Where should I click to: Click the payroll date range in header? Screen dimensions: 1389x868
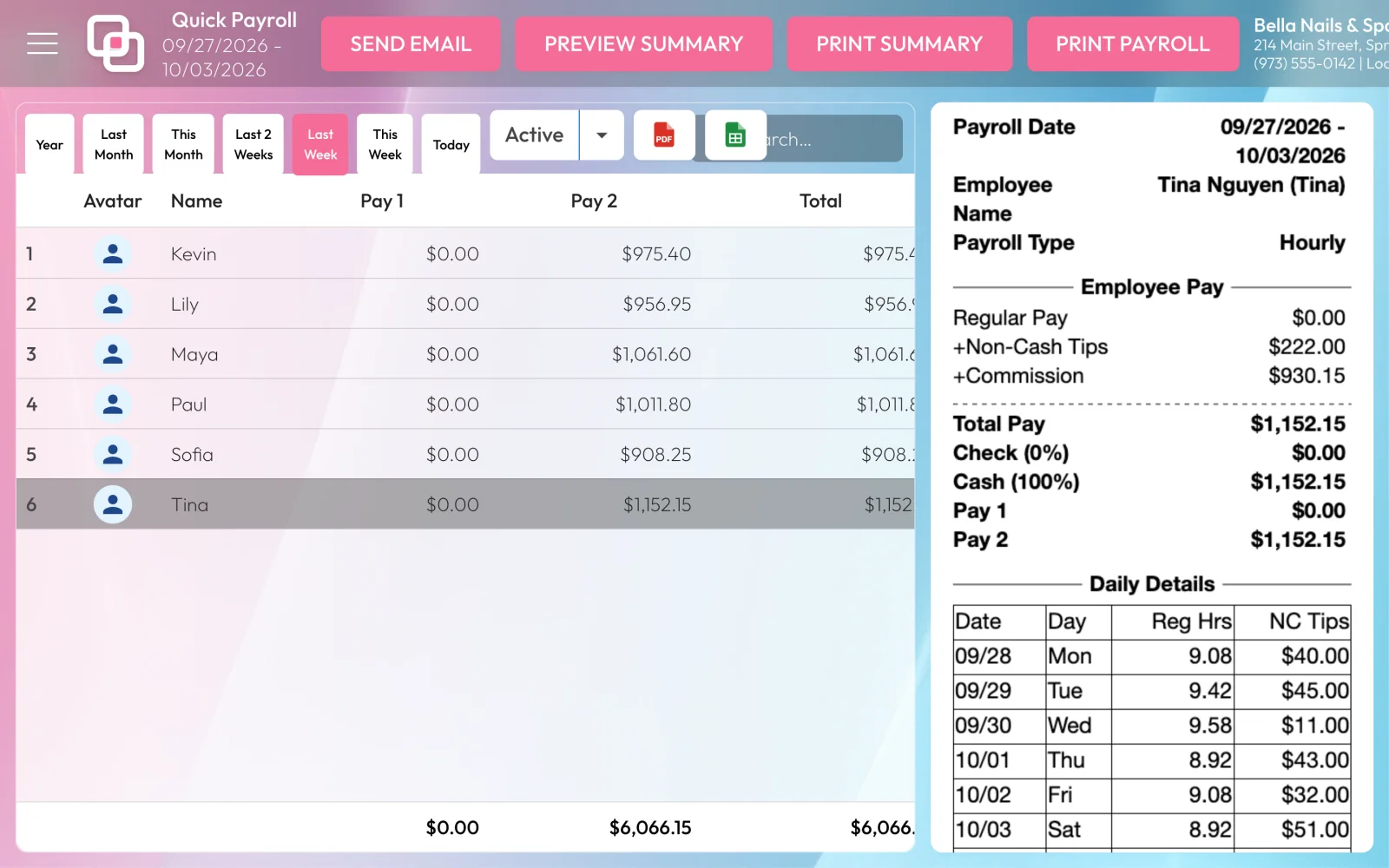(x=221, y=57)
